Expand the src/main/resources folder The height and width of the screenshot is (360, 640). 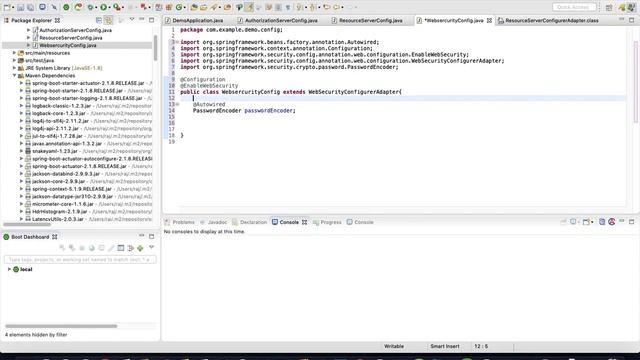[14, 53]
